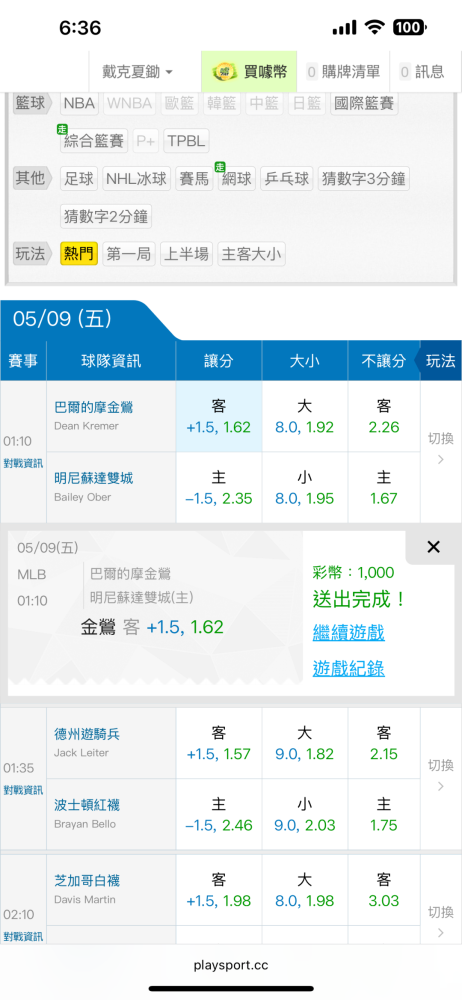Select the 歐籃 league filter

[179, 103]
